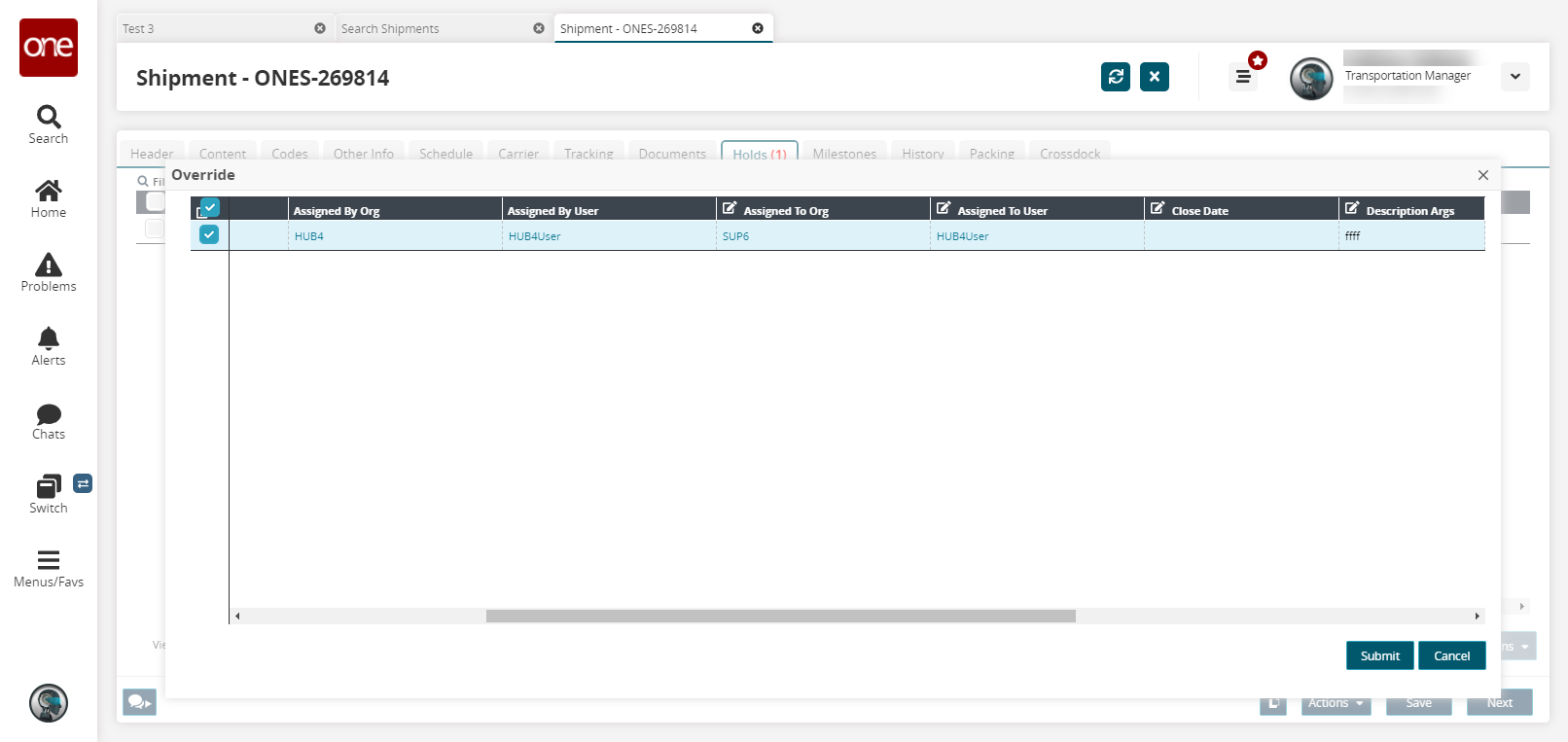This screenshot has width=1568, height=742.
Task: Open the Schedule tab
Action: [445, 153]
